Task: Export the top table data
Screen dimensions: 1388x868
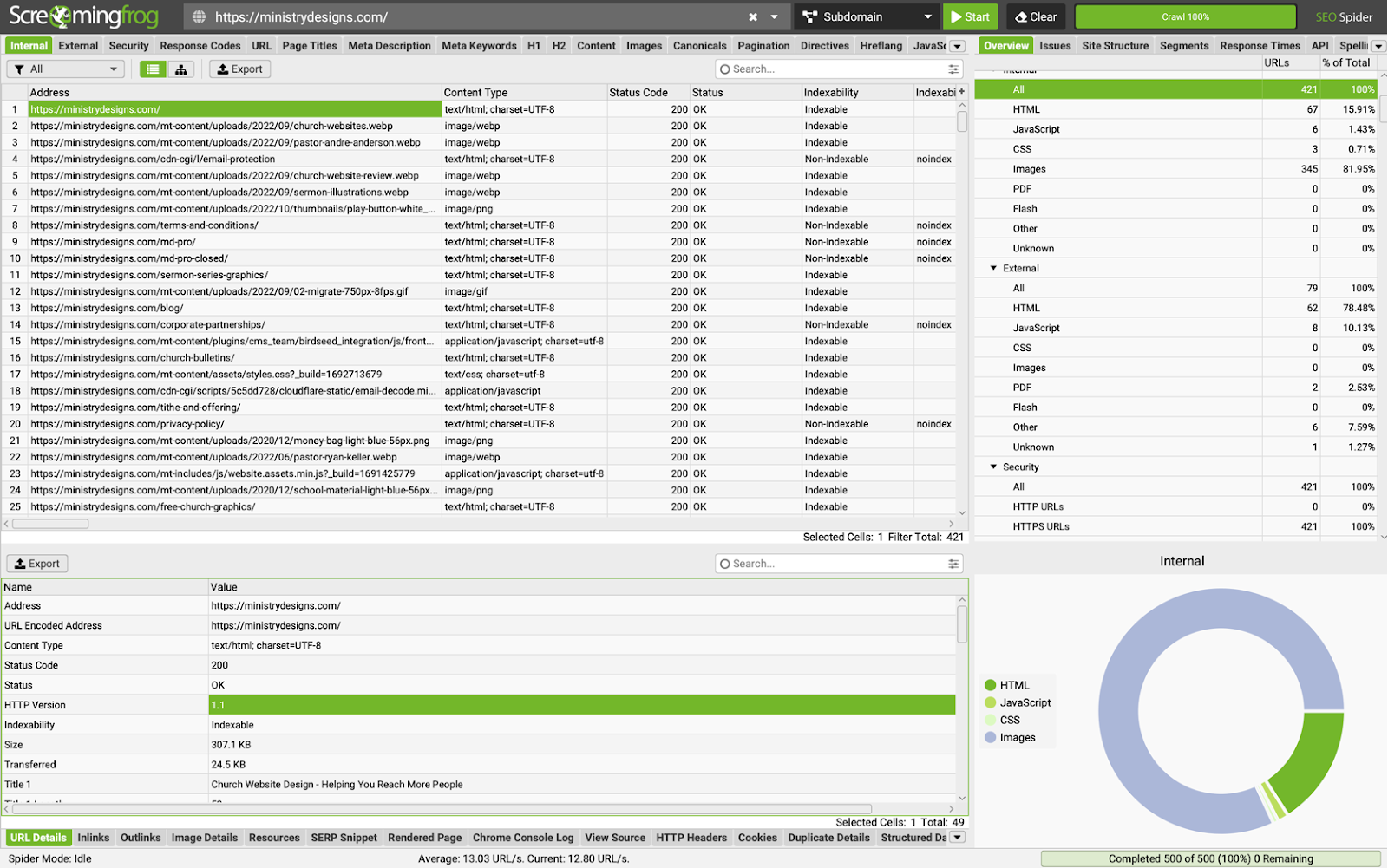Action: point(240,69)
